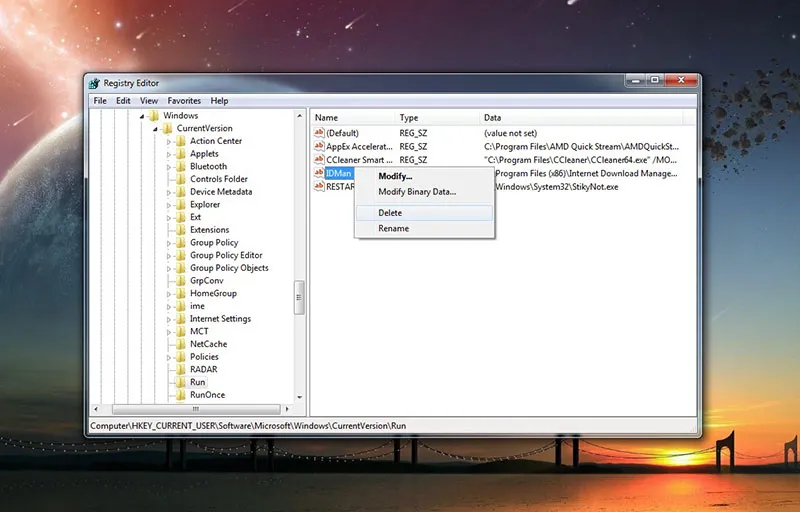Click the tree pane vertical scrollbar thumb
The image size is (800, 512).
coord(298,298)
